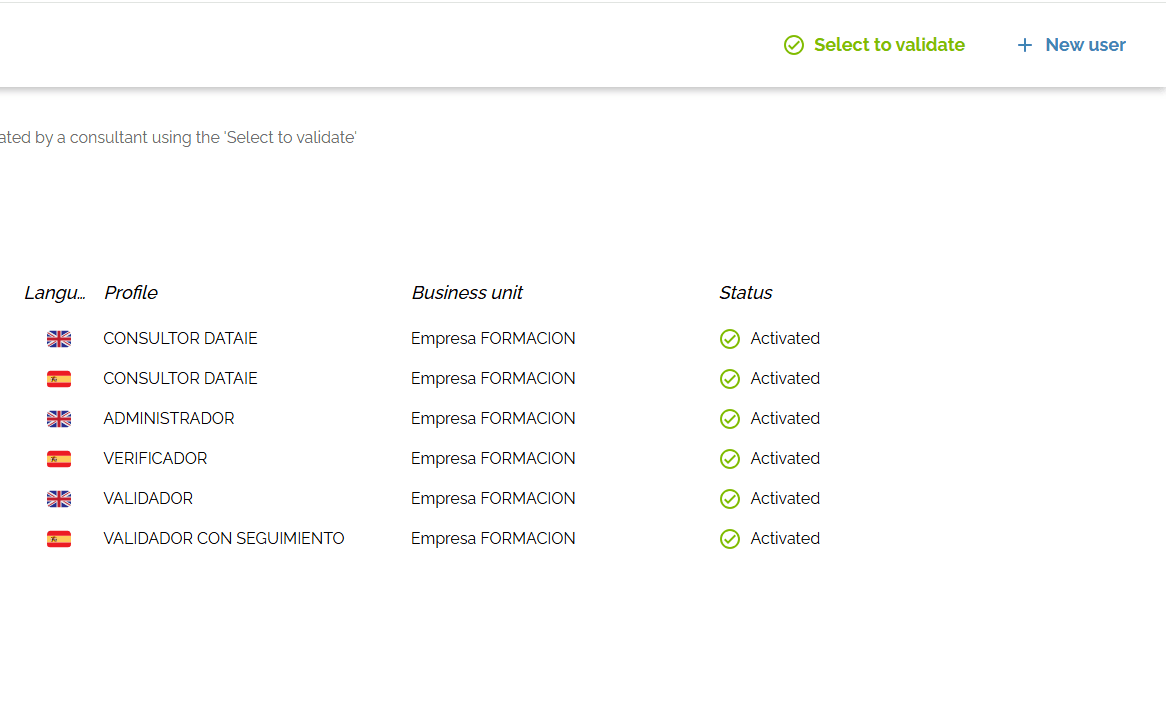Click Activated text in the ADMINISTRADOR row
This screenshot has width=1166, height=718.
click(x=785, y=418)
